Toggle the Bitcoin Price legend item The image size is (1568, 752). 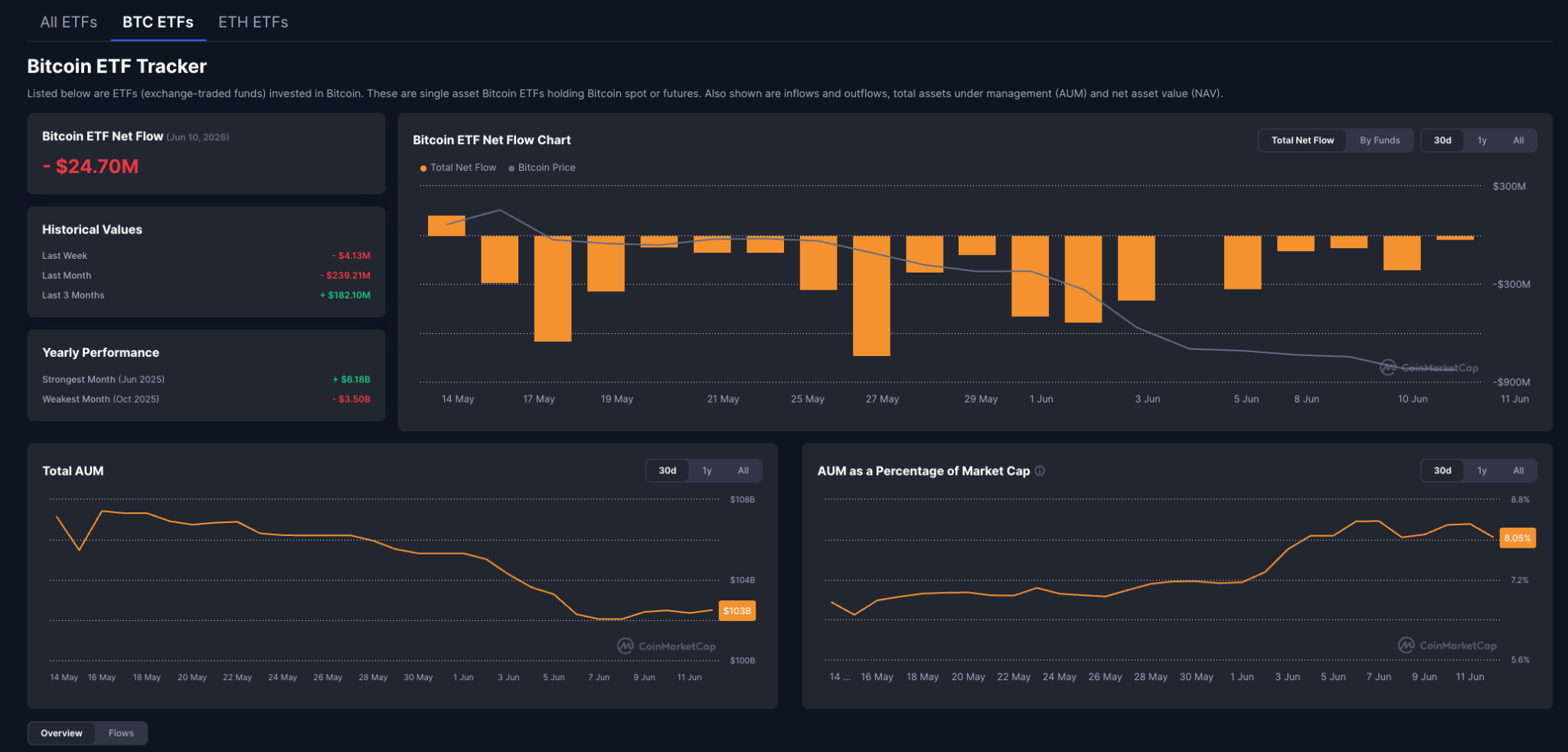pos(542,168)
